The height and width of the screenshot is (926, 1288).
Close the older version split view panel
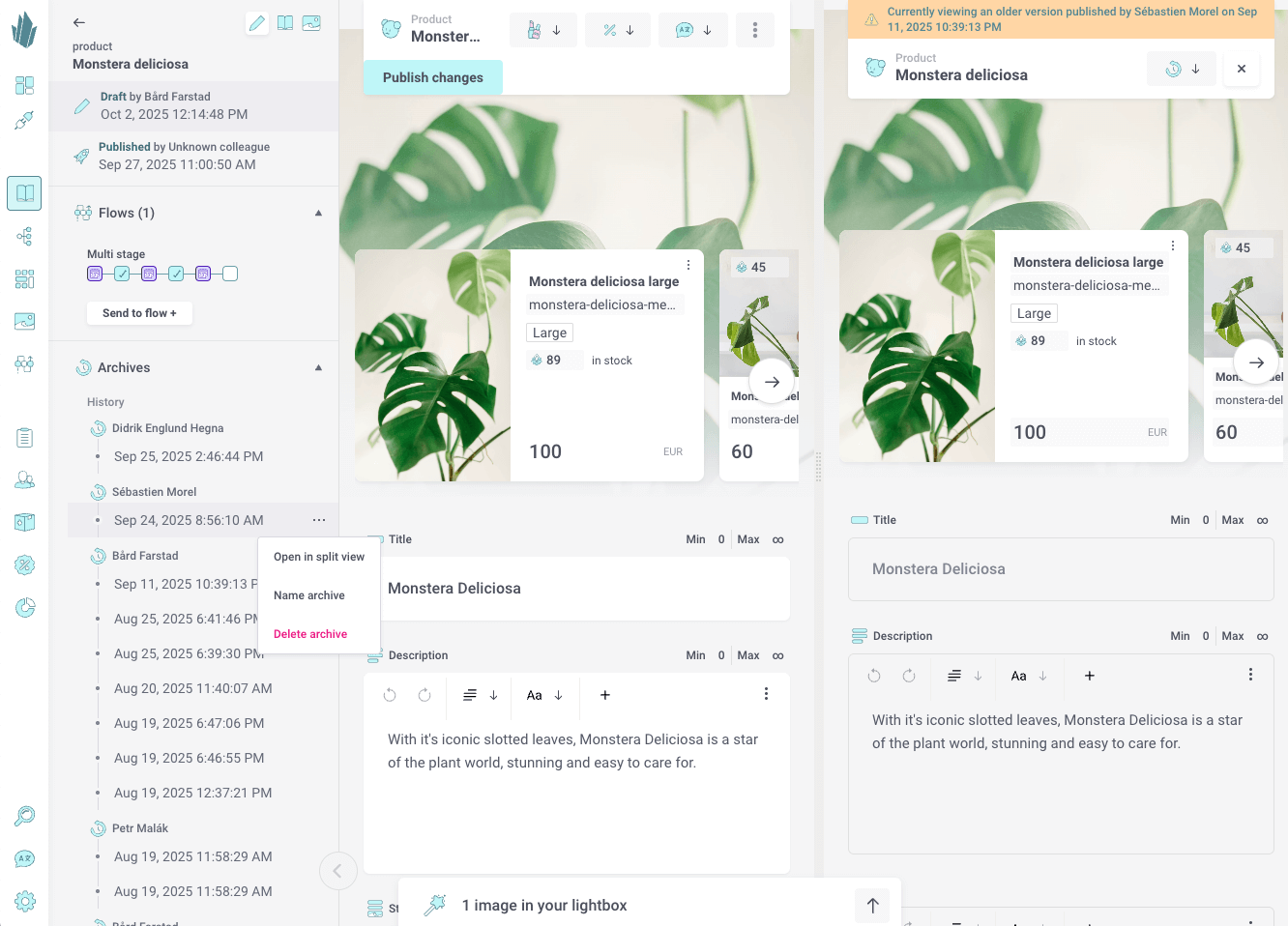(1242, 69)
